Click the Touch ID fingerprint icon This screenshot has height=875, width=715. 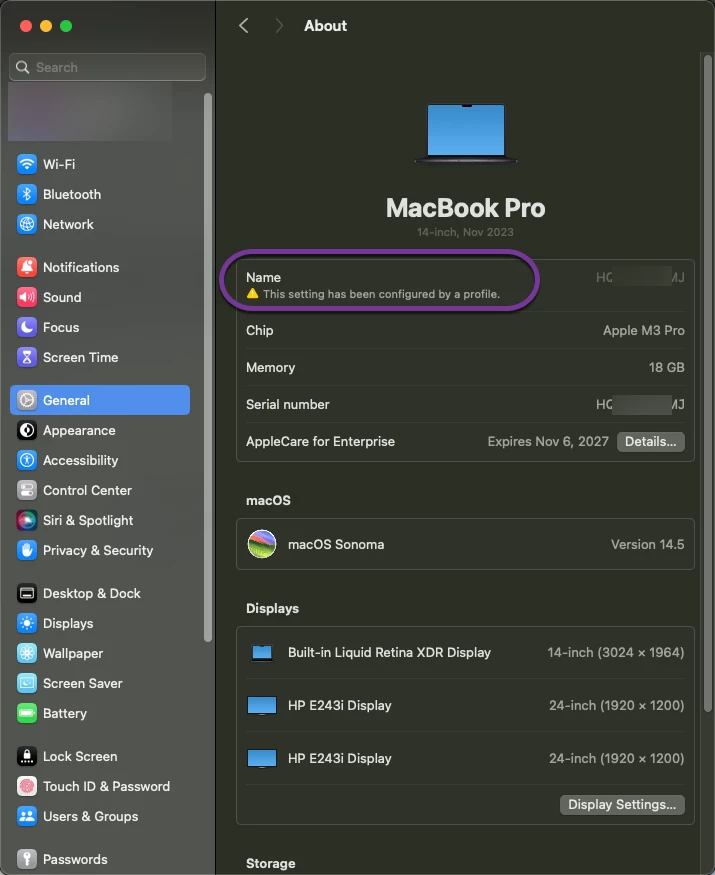[27, 786]
